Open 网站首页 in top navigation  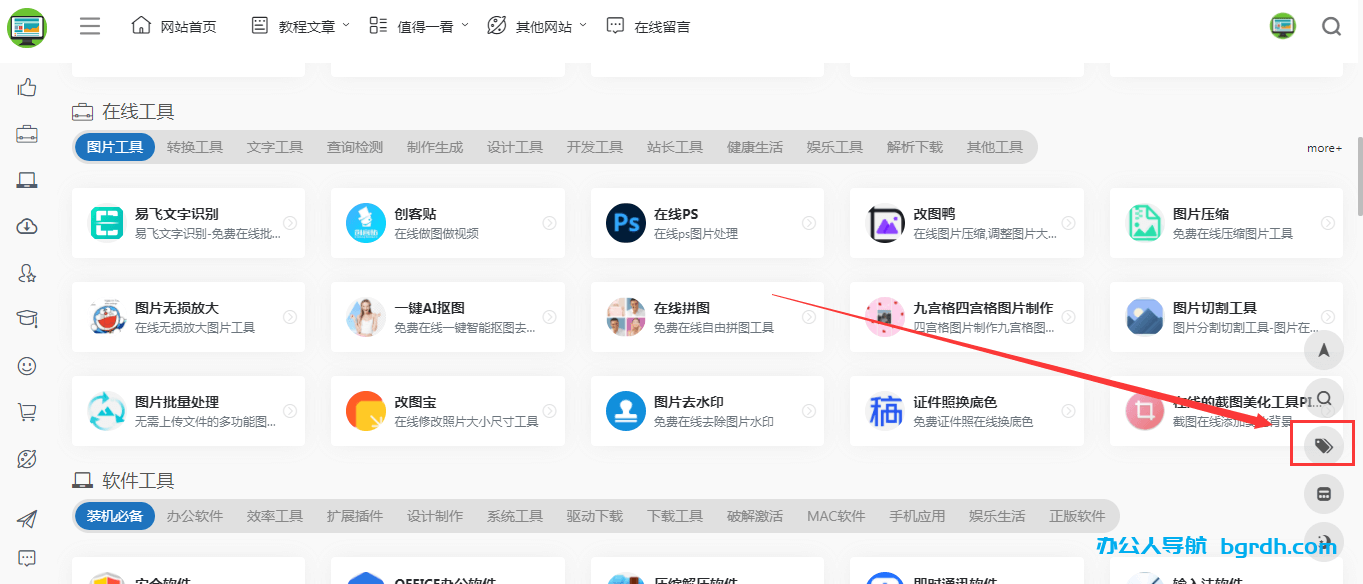point(174,27)
